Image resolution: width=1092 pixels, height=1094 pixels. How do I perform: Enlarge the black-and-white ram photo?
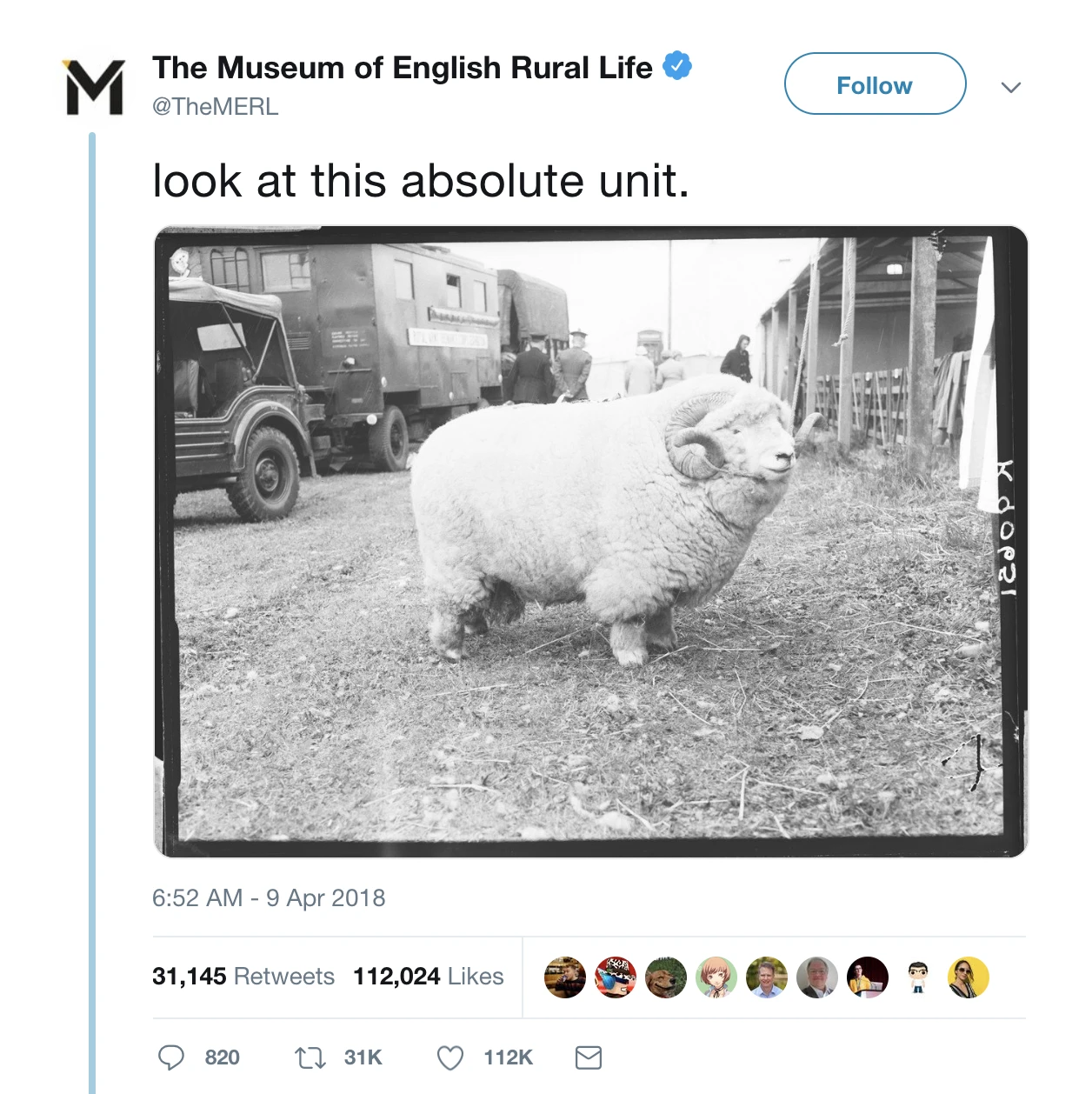590,541
